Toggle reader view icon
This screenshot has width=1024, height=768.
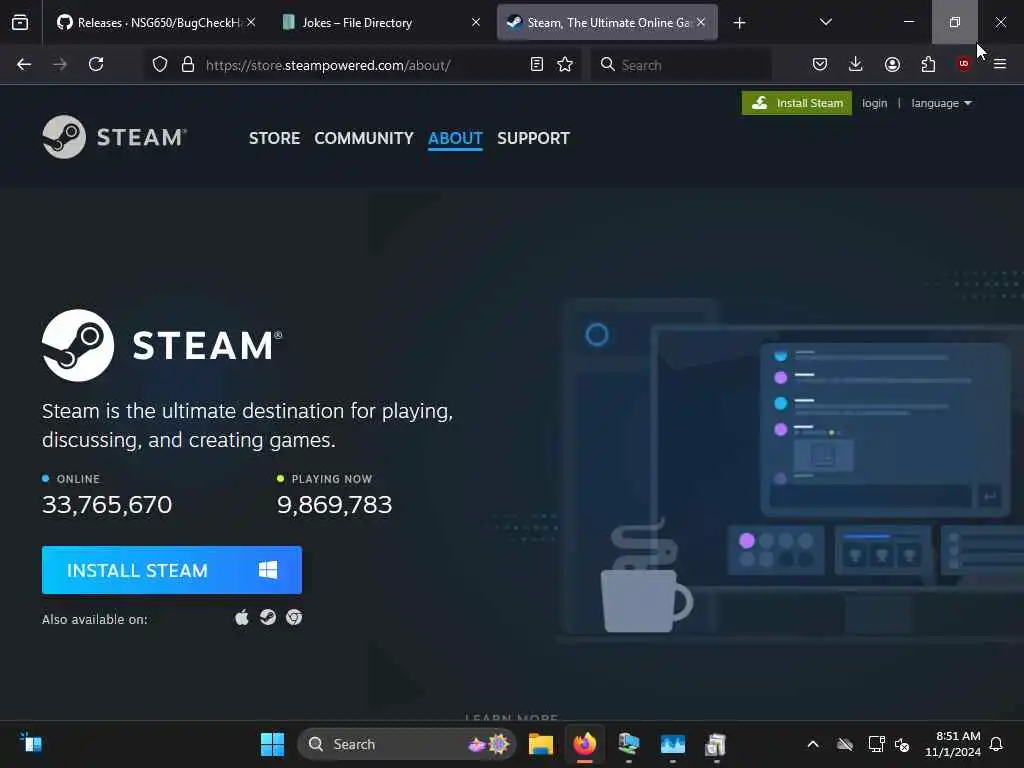click(x=537, y=65)
